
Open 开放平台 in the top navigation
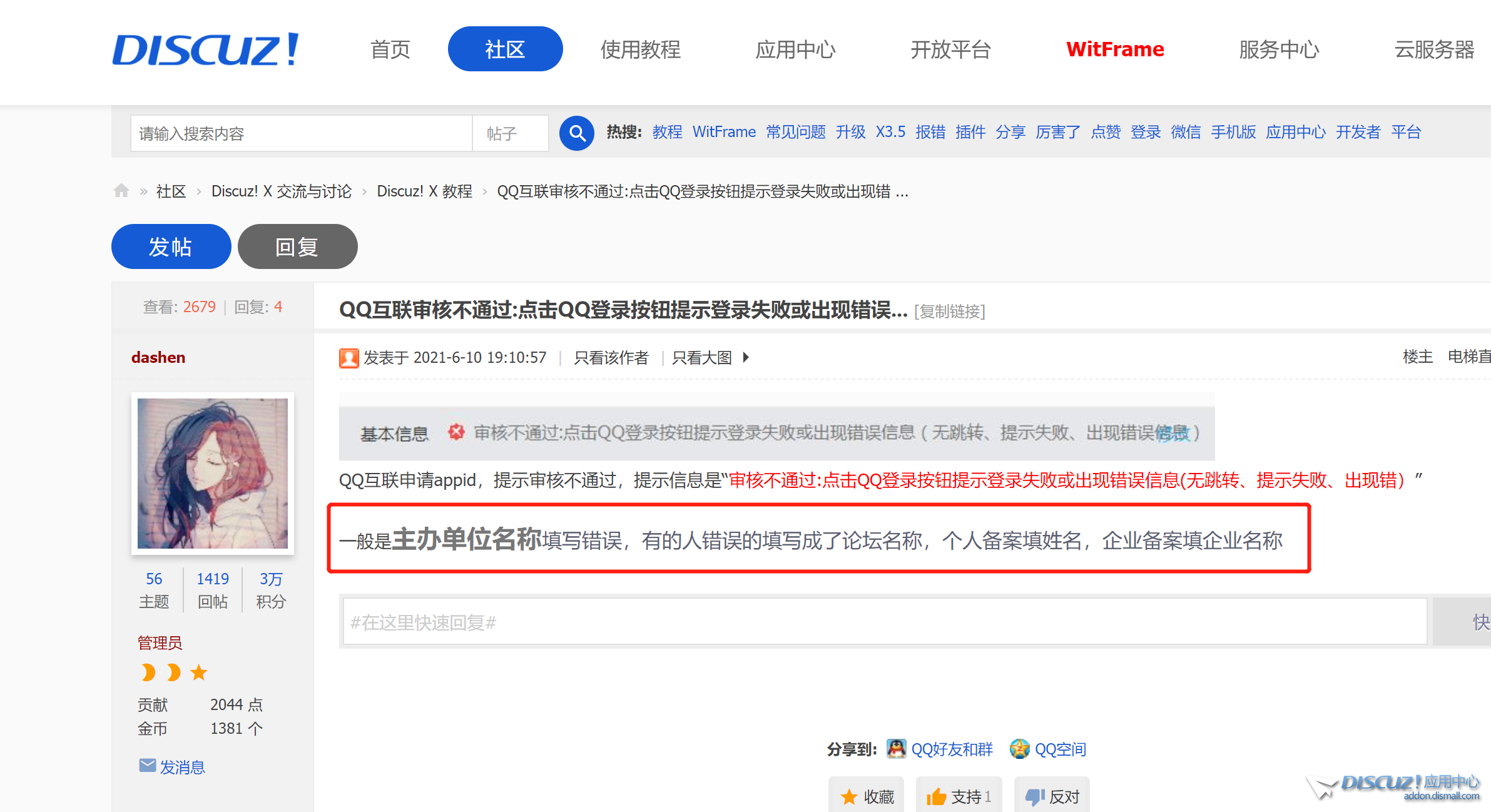click(950, 49)
